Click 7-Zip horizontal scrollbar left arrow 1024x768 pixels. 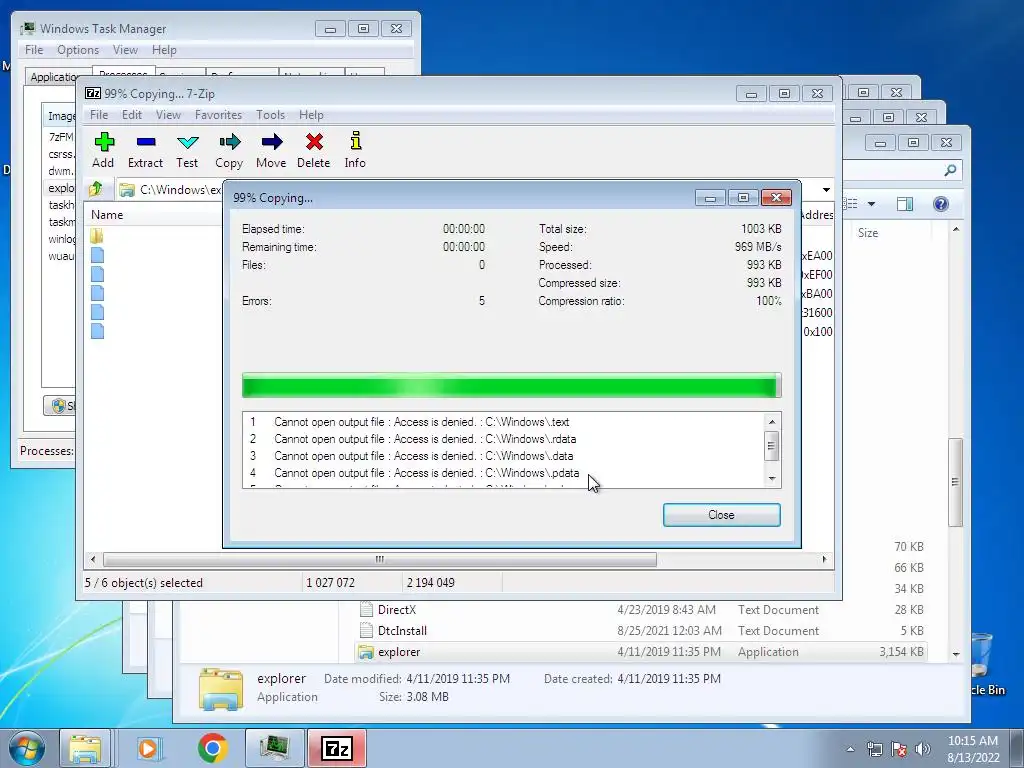tap(93, 559)
